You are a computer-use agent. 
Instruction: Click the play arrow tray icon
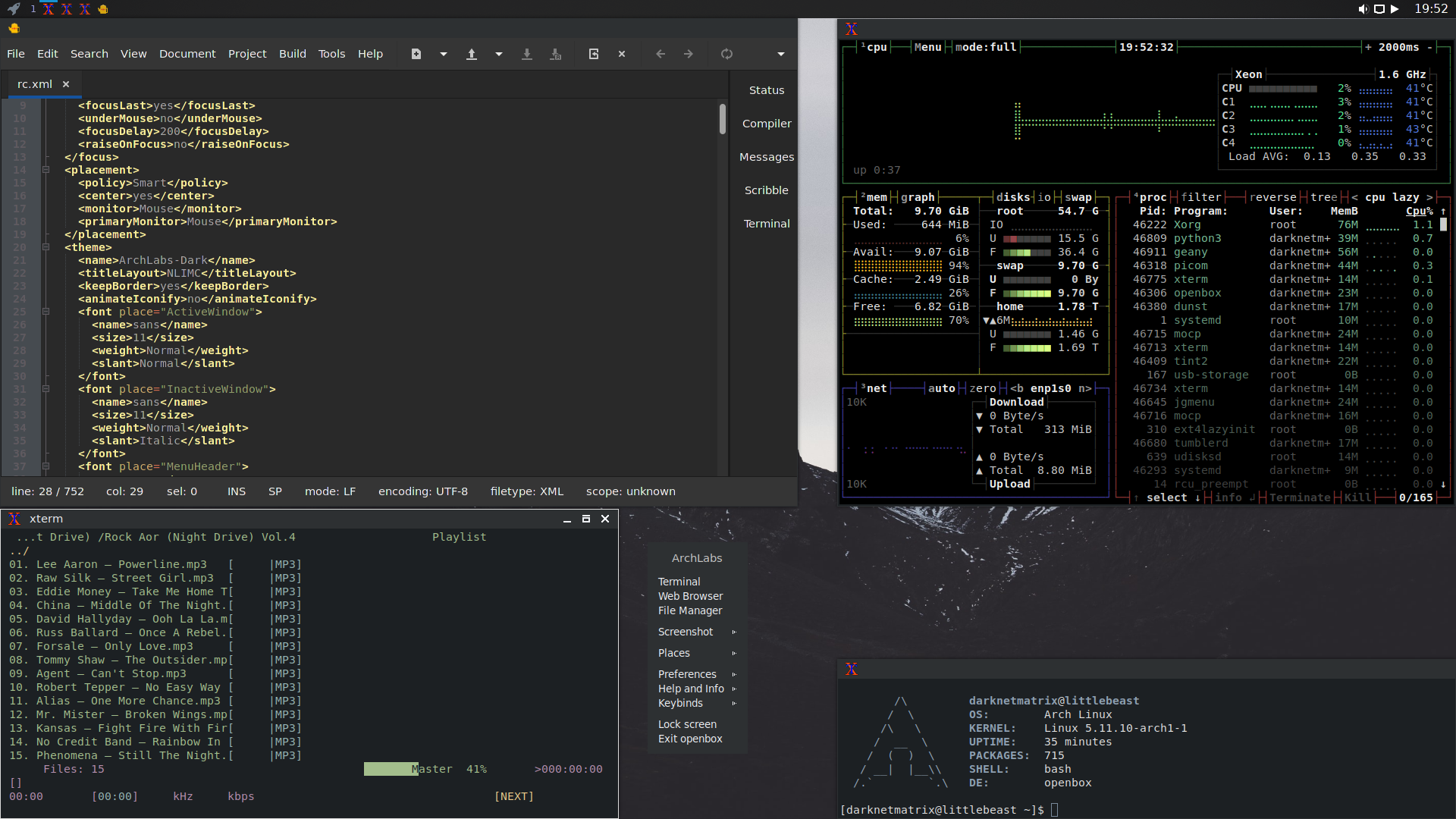tap(1395, 9)
